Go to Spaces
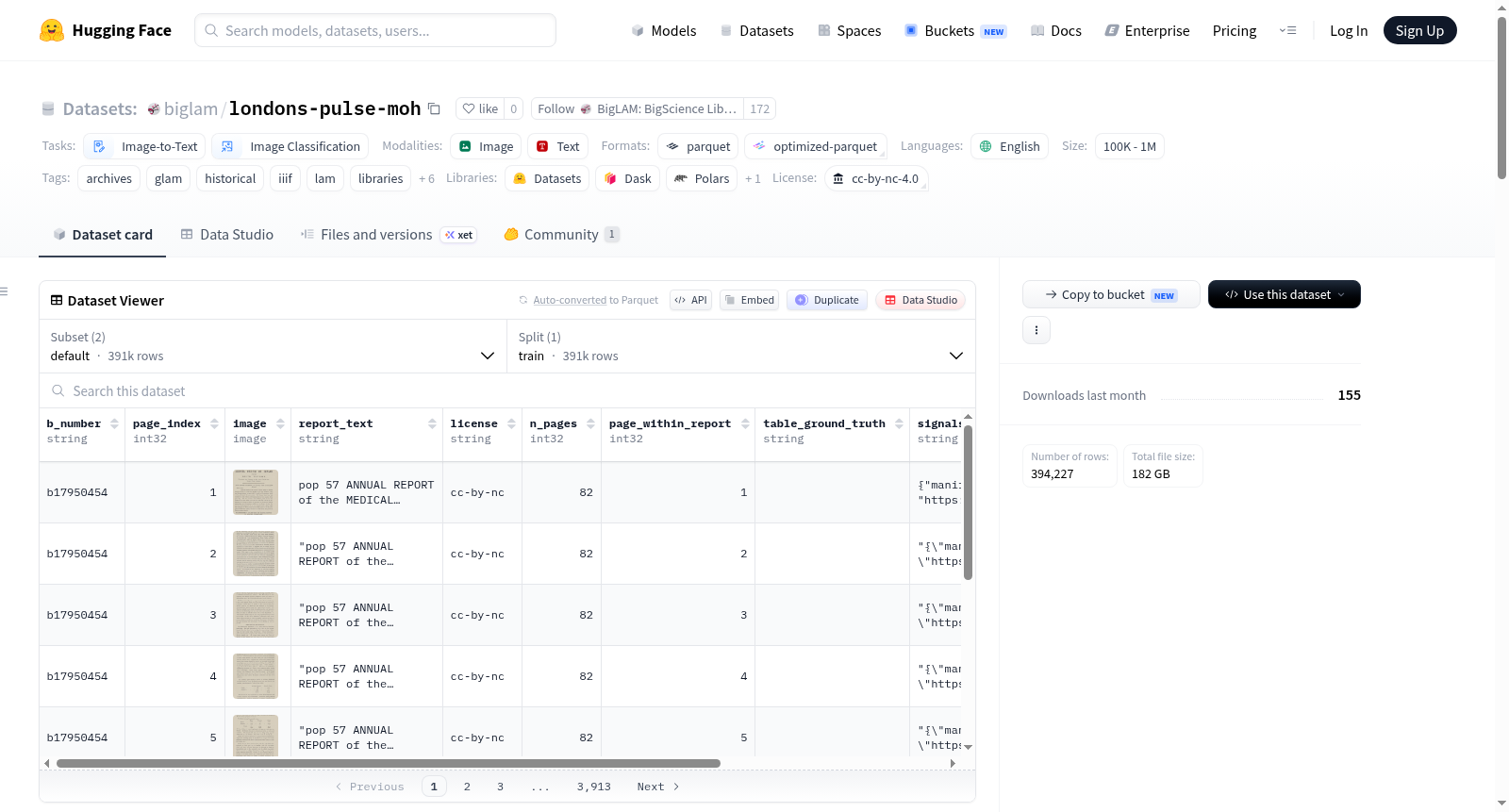1509x812 pixels. pos(849,30)
